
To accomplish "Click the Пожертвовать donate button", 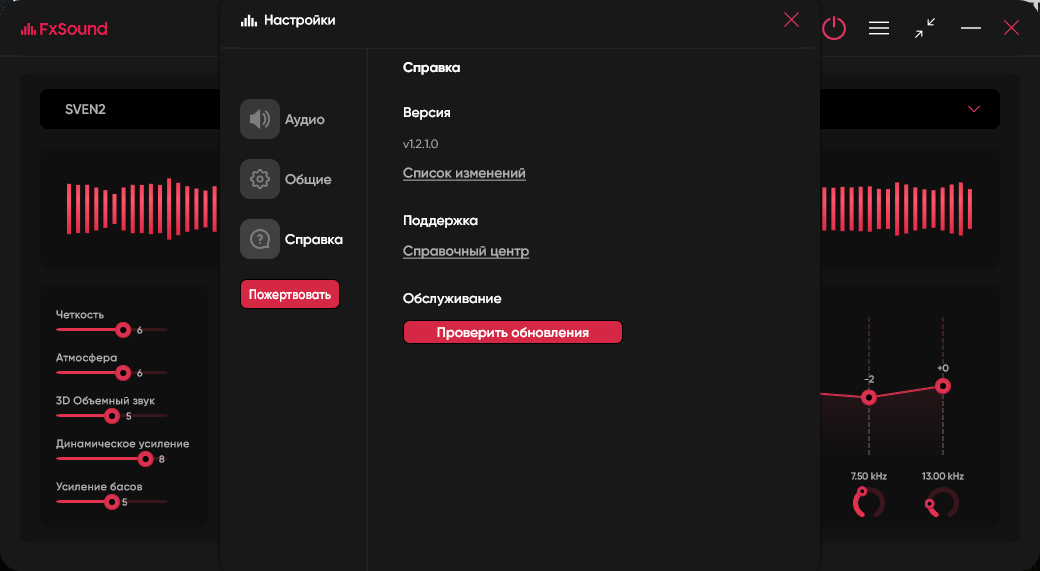I will point(290,294).
